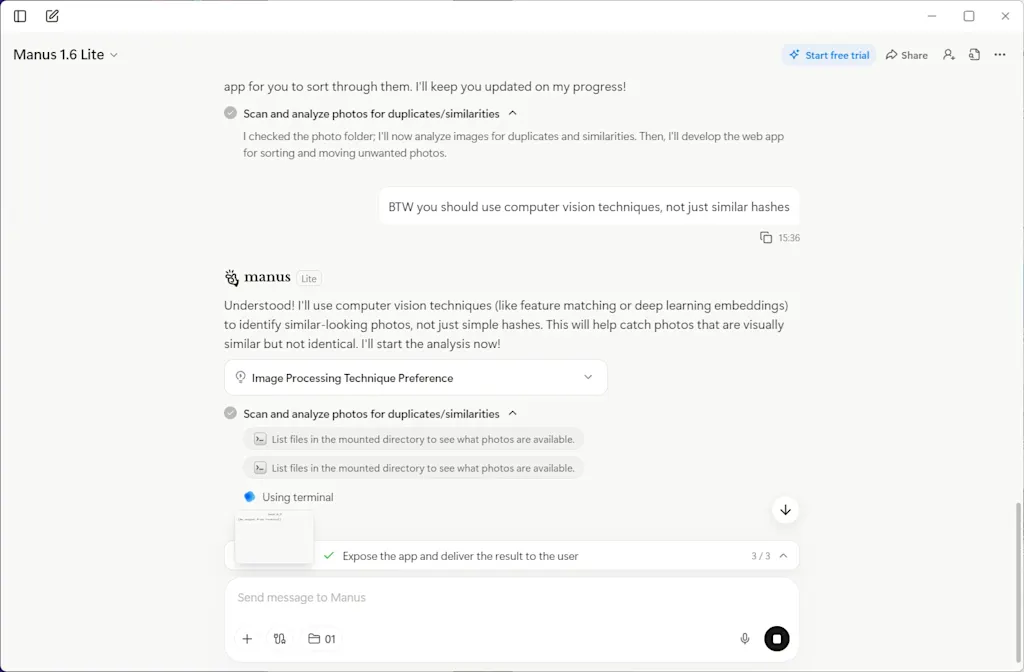Open the three-dot more options menu
Image resolution: width=1024 pixels, height=672 pixels.
click(x=1000, y=55)
